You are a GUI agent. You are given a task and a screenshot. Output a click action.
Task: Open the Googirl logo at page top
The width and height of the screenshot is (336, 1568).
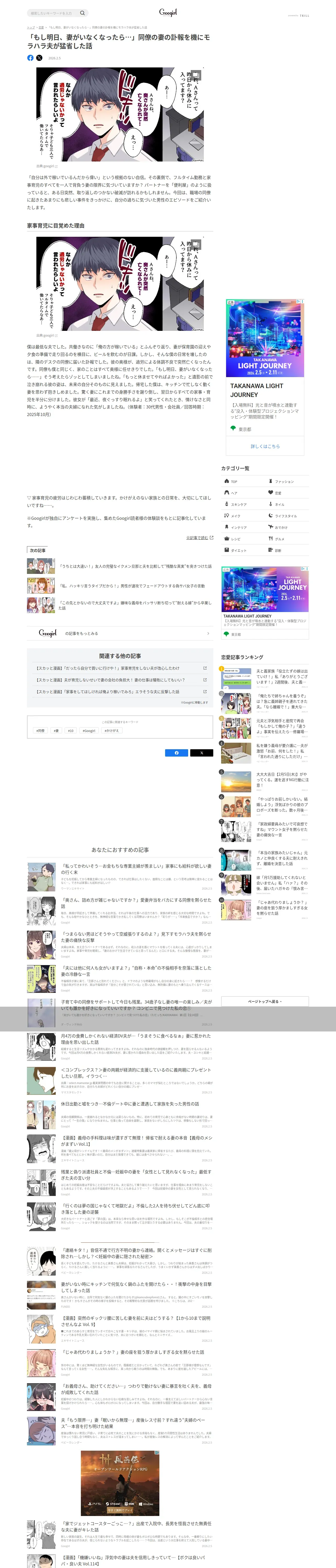168,12
